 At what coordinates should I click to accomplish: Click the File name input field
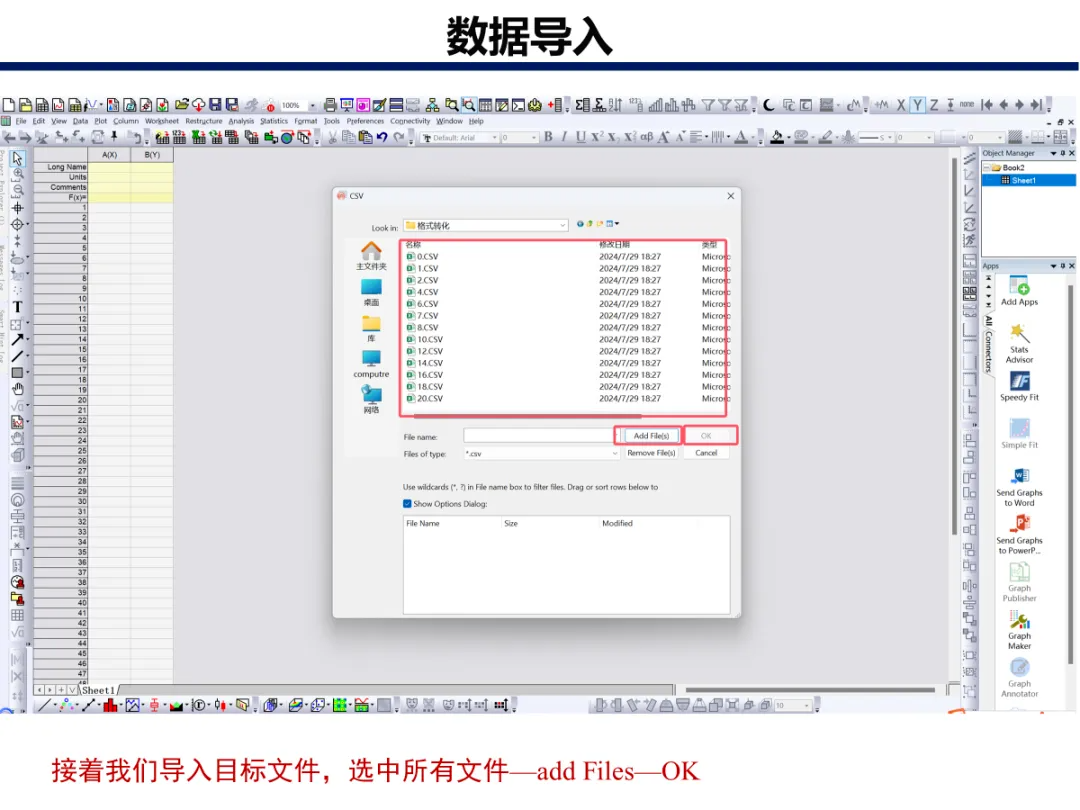tap(539, 436)
